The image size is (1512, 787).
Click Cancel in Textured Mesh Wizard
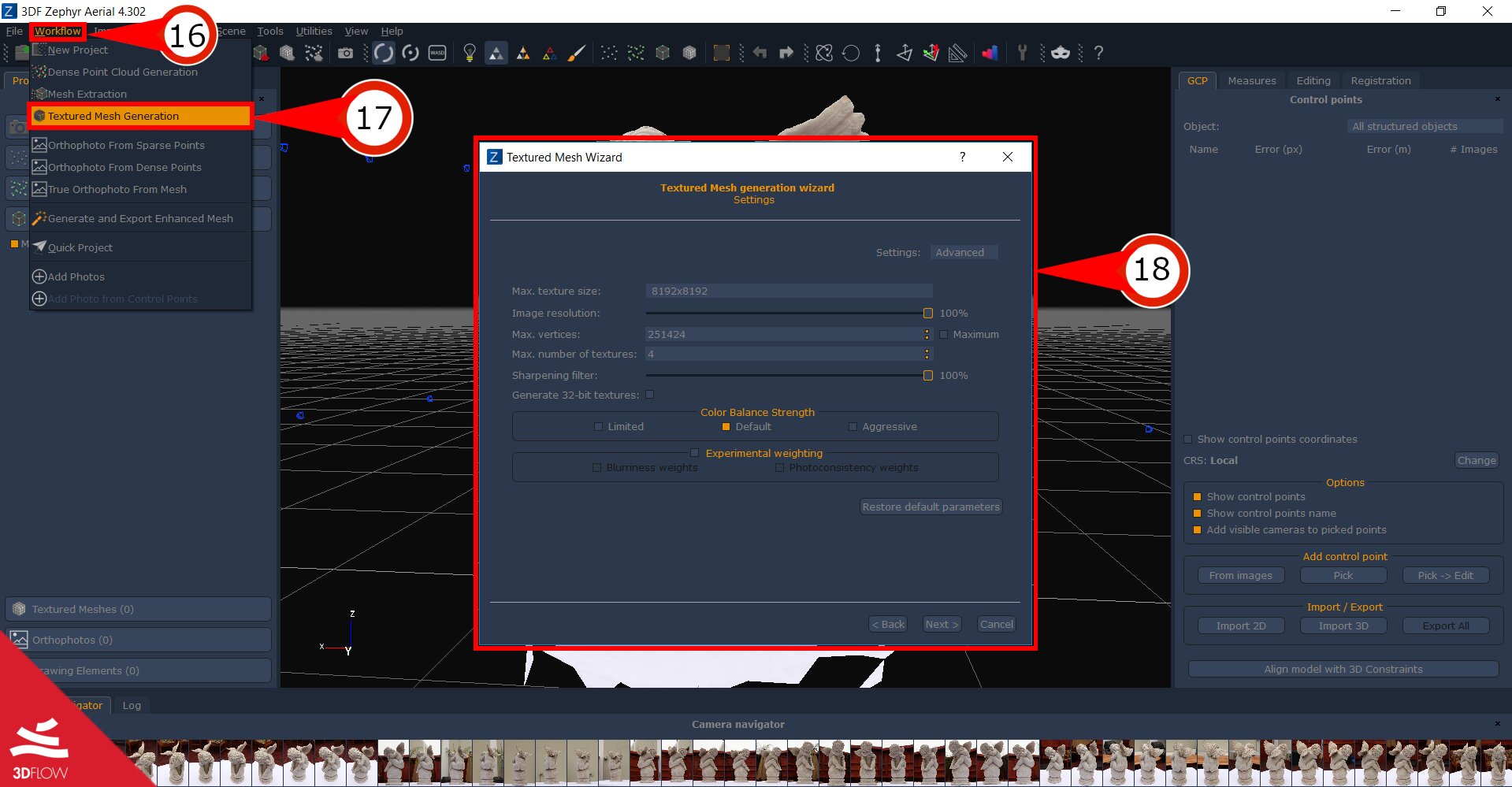pyautogui.click(x=996, y=624)
